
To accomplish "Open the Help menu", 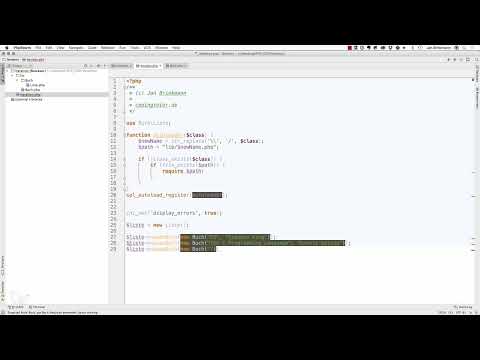I will [176, 48].
